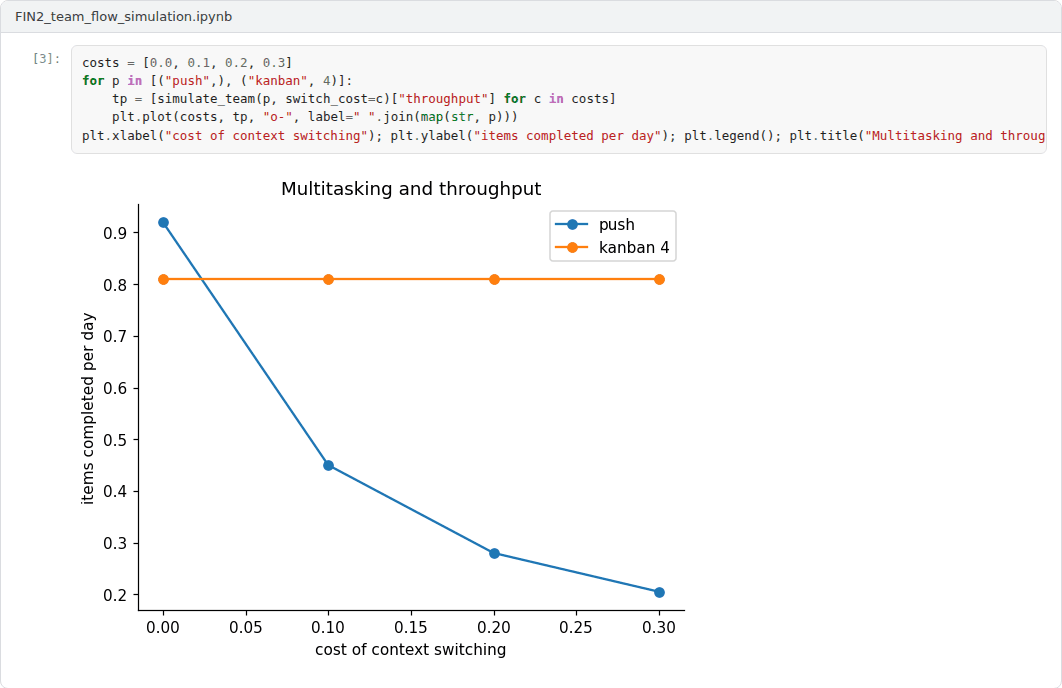The width and height of the screenshot is (1062, 688).
Task: Click the y-axis tick label 0.2
Action: pos(115,595)
